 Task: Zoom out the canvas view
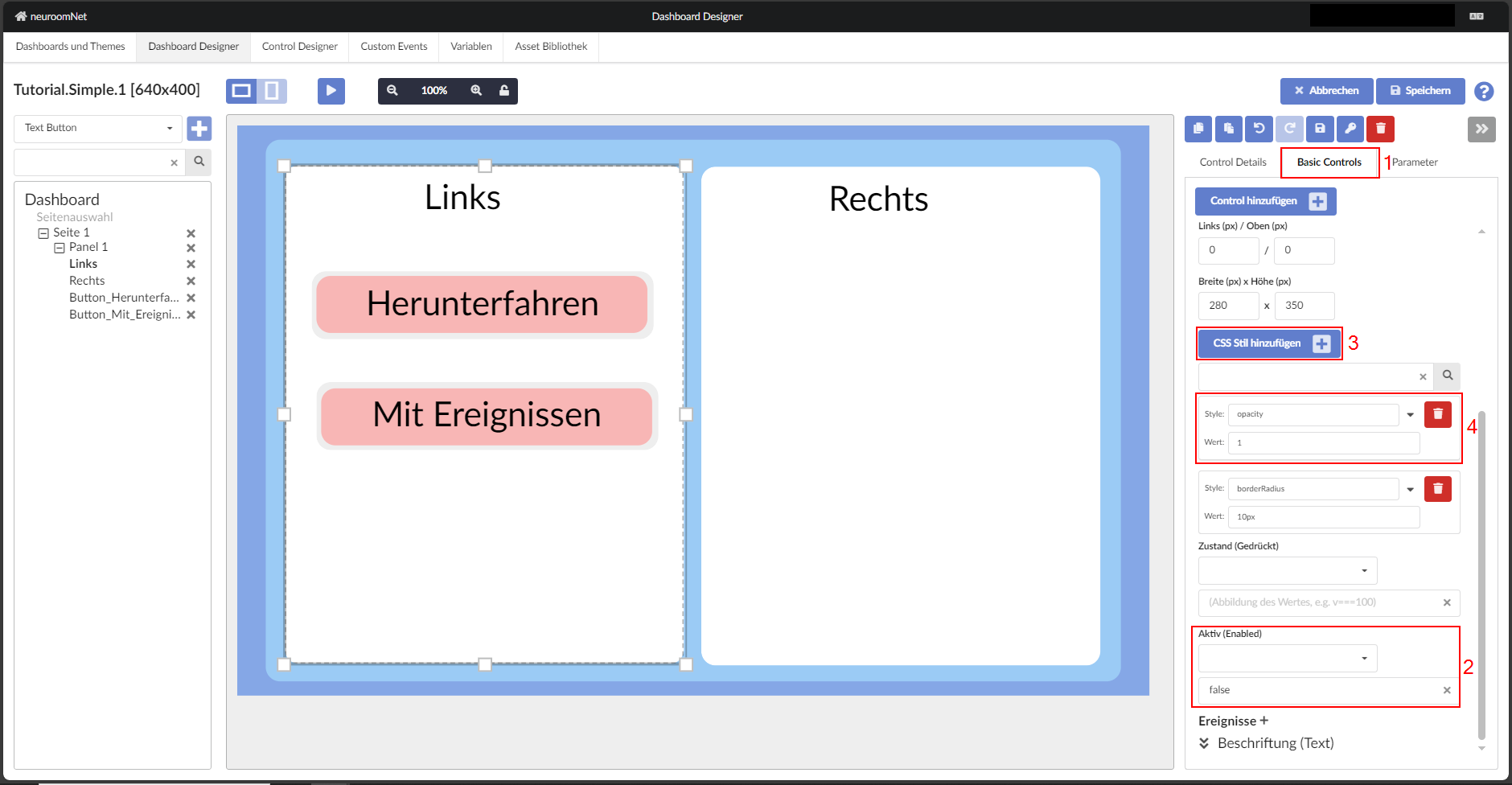tap(392, 91)
